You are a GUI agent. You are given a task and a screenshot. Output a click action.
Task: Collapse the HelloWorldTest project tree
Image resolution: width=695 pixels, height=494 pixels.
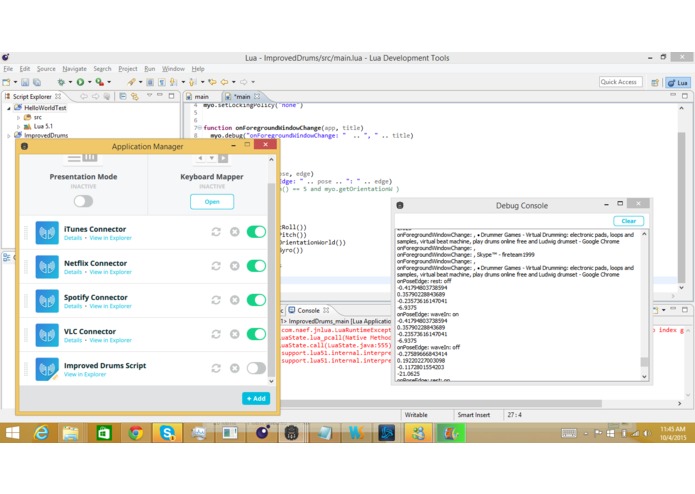click(x=8, y=108)
